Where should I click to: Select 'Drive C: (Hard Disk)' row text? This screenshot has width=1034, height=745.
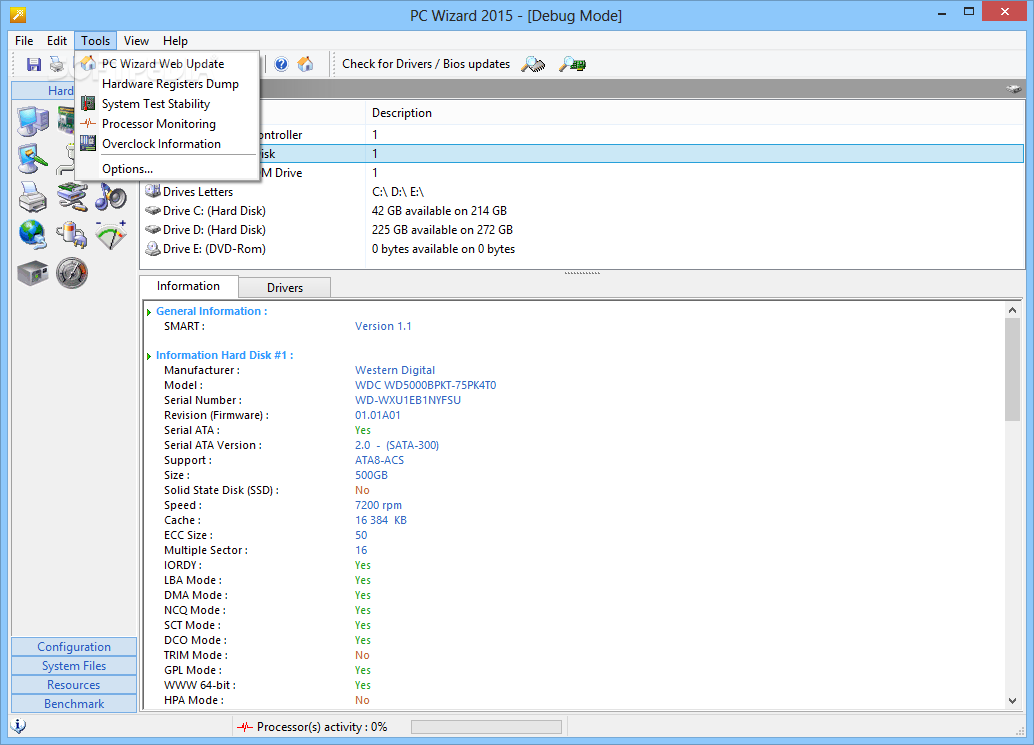point(214,211)
